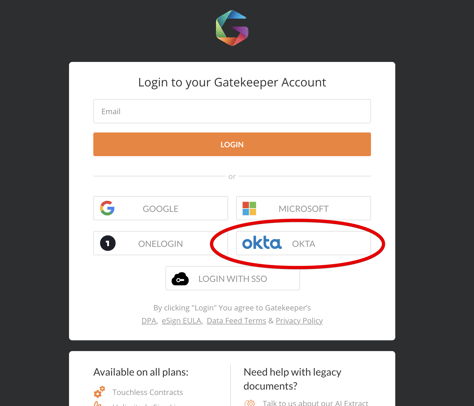Sign in with the MICROSOFT button
This screenshot has height=406, width=474.
pos(303,208)
